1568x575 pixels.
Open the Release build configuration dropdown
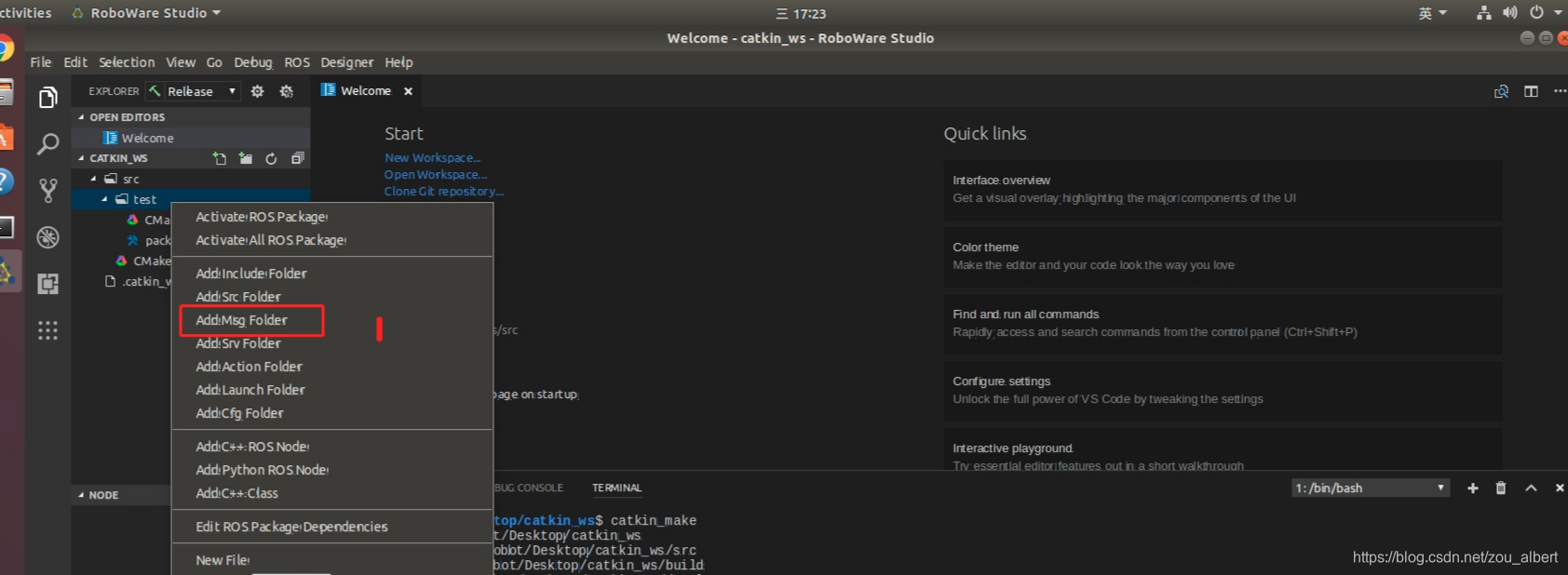pos(202,91)
